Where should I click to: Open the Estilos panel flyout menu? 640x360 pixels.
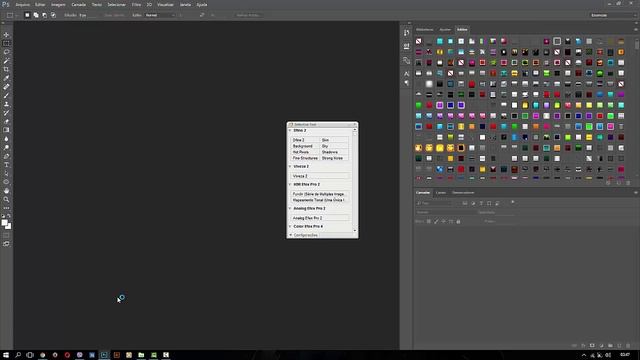(x=636, y=29)
